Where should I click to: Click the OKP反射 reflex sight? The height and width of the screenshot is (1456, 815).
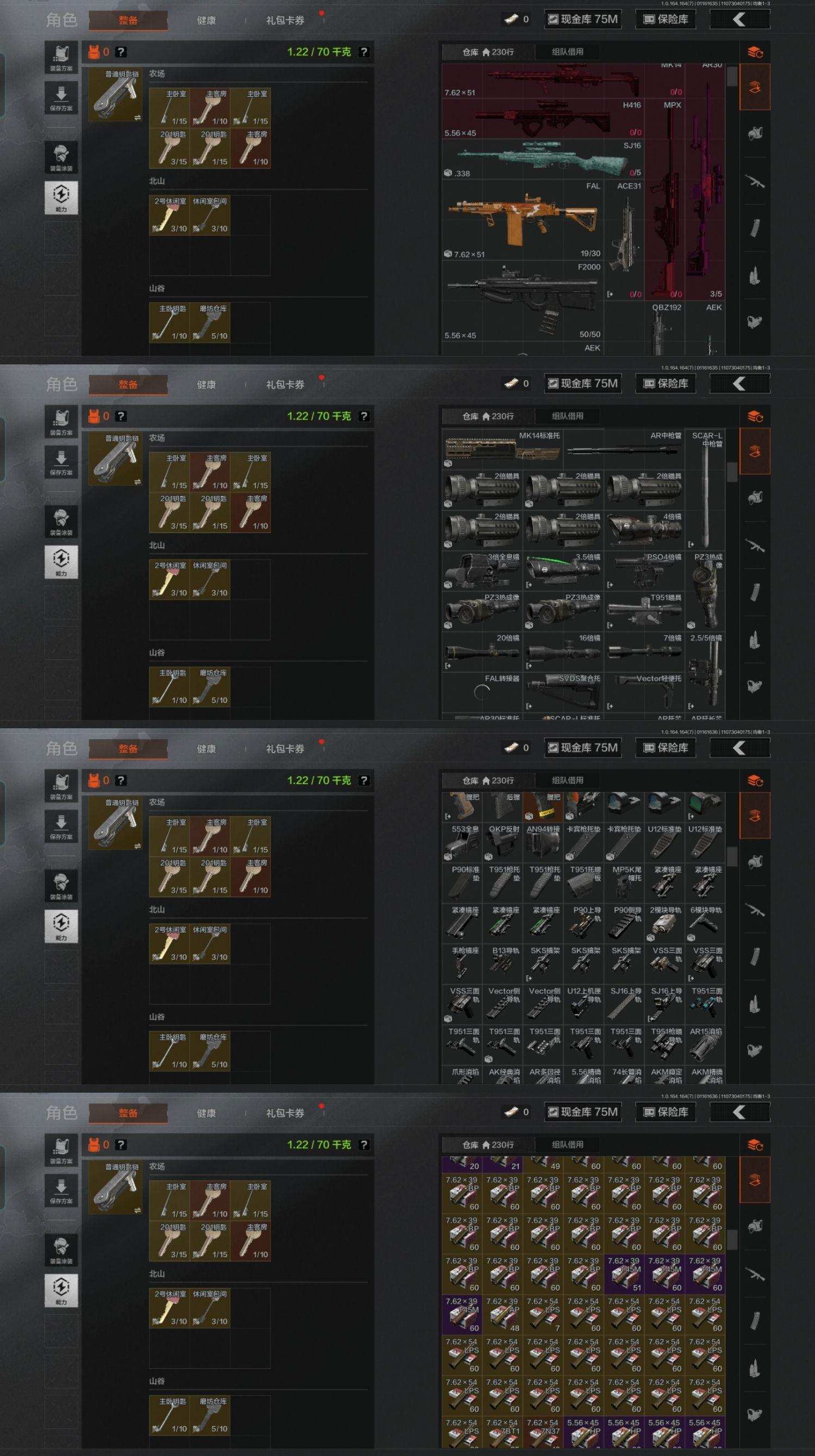click(502, 842)
